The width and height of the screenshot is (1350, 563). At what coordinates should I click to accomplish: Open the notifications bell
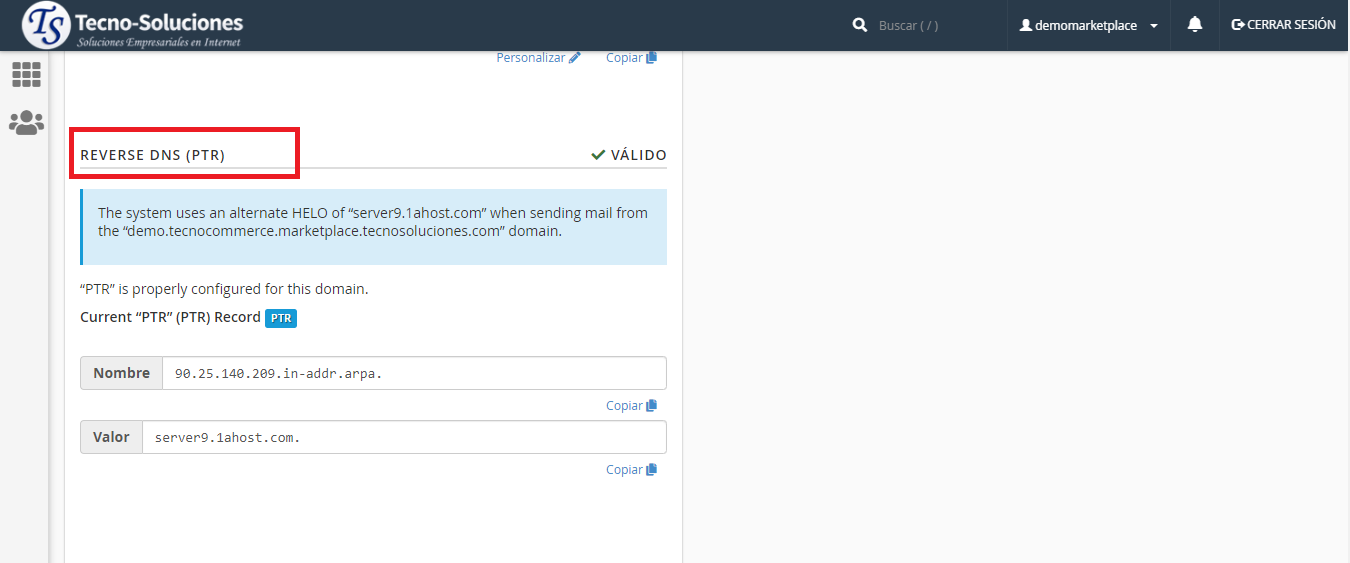click(1194, 25)
